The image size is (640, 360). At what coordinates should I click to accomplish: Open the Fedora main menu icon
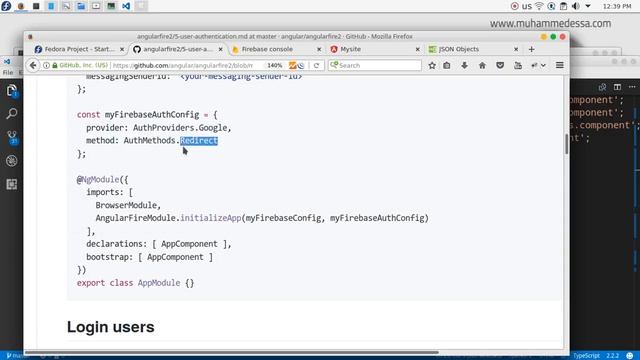(6, 6)
